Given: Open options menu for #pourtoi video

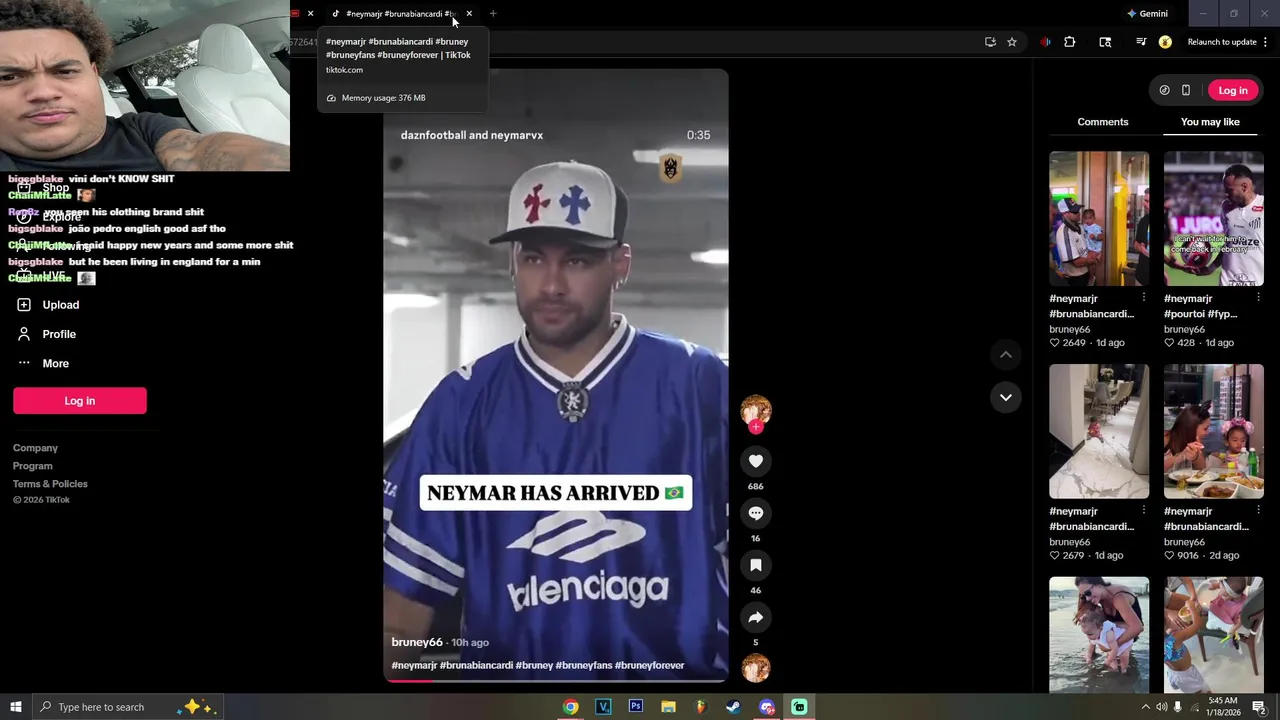Looking at the screenshot, I should click(x=1258, y=298).
